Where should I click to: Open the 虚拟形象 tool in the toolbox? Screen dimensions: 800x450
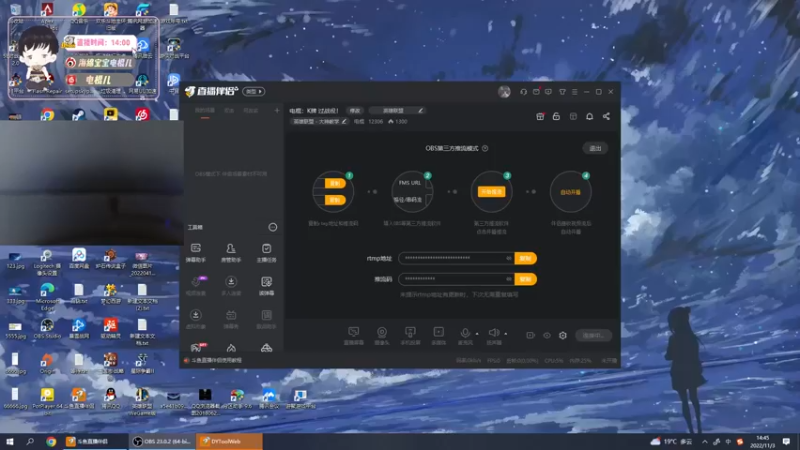(195, 319)
